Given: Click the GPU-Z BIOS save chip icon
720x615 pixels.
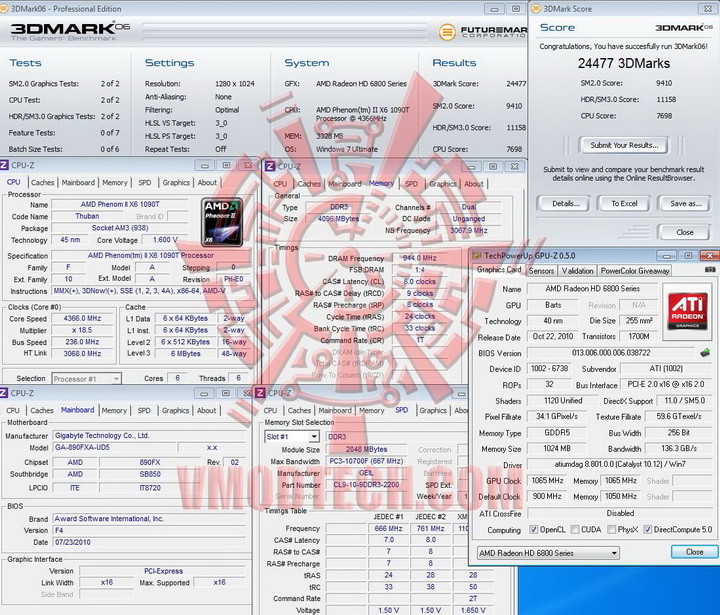Looking at the screenshot, I should 705,353.
